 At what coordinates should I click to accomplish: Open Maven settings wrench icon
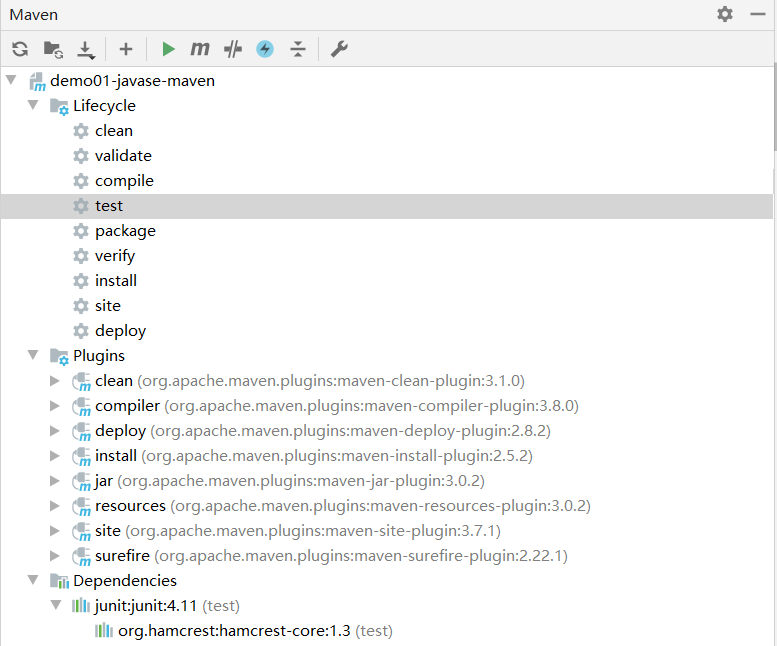(x=339, y=49)
